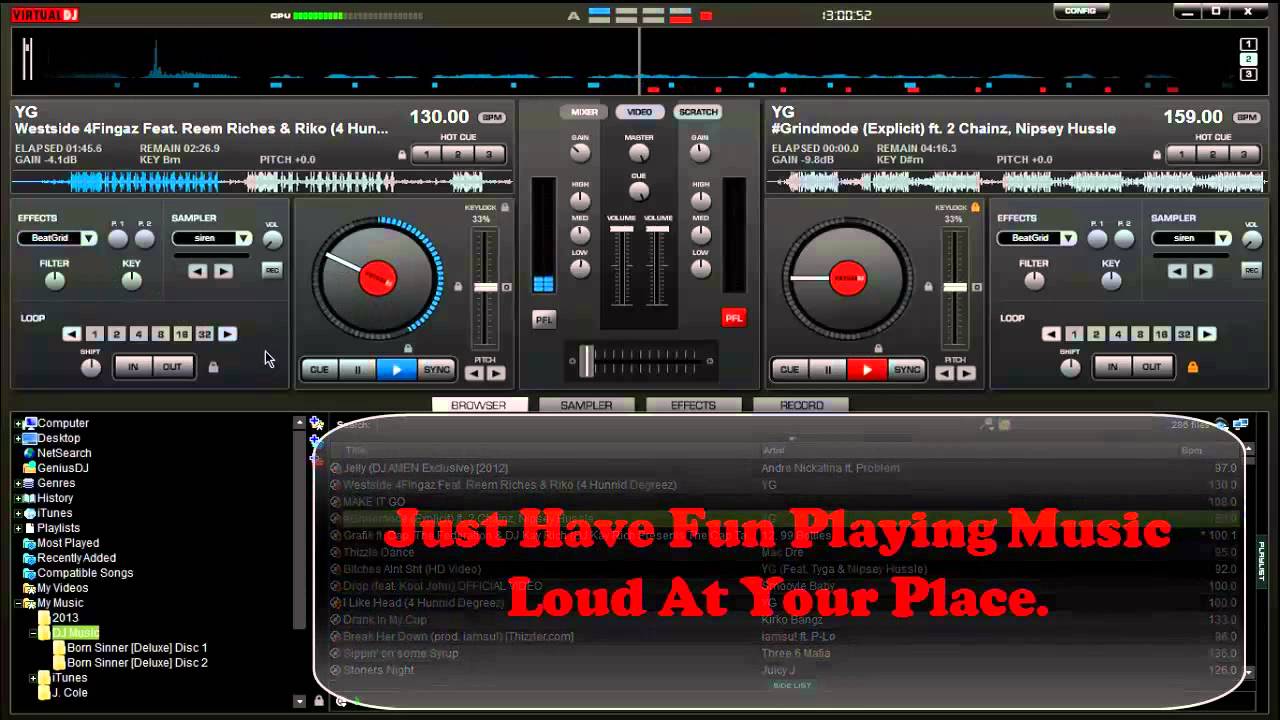Toggle left deck hot cue lock
The image size is (1280, 720).
(x=403, y=155)
